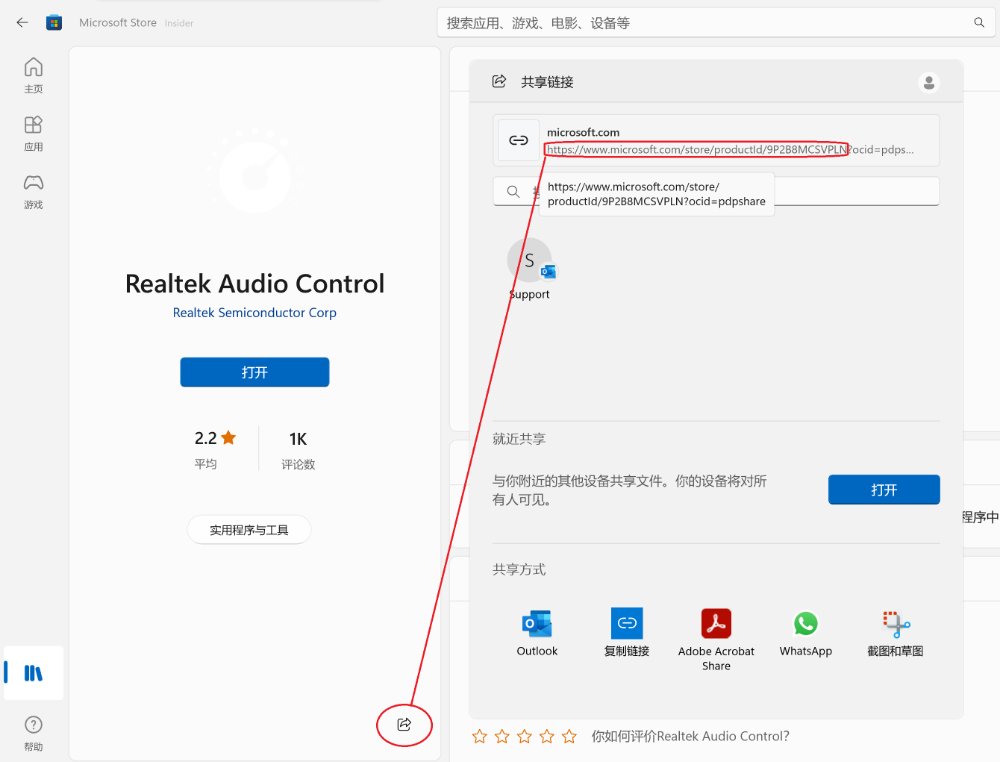
Task: Open the Home (主页) sidebar section
Action: (x=33, y=75)
